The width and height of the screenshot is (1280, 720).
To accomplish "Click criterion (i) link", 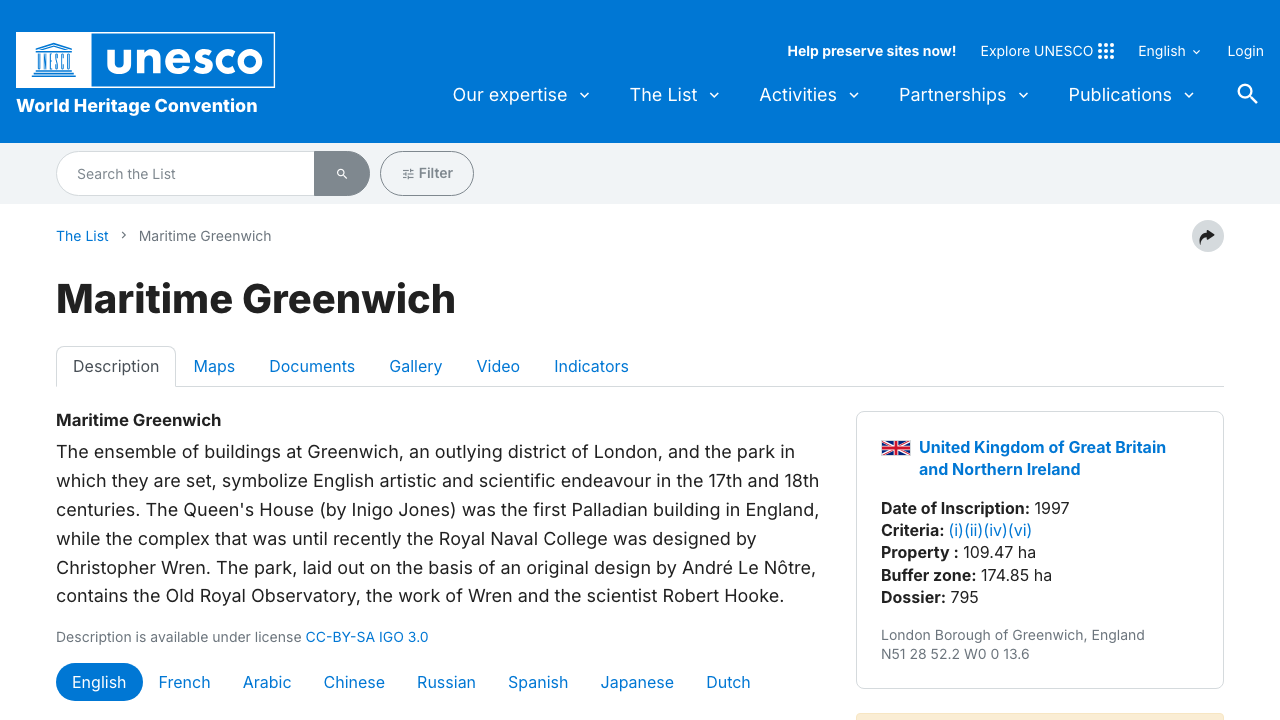I will 956,530.
